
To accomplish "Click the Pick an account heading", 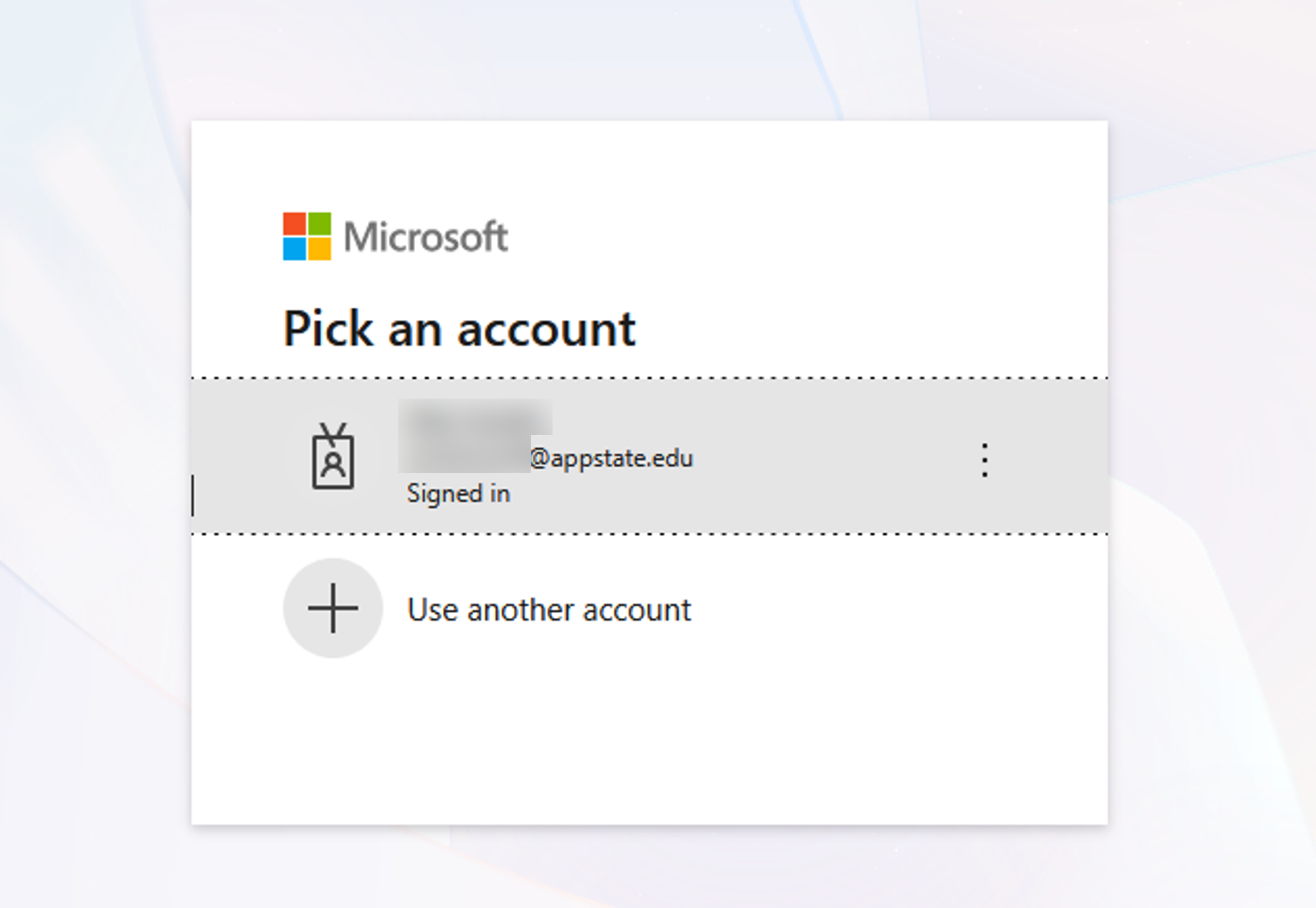I will (459, 329).
